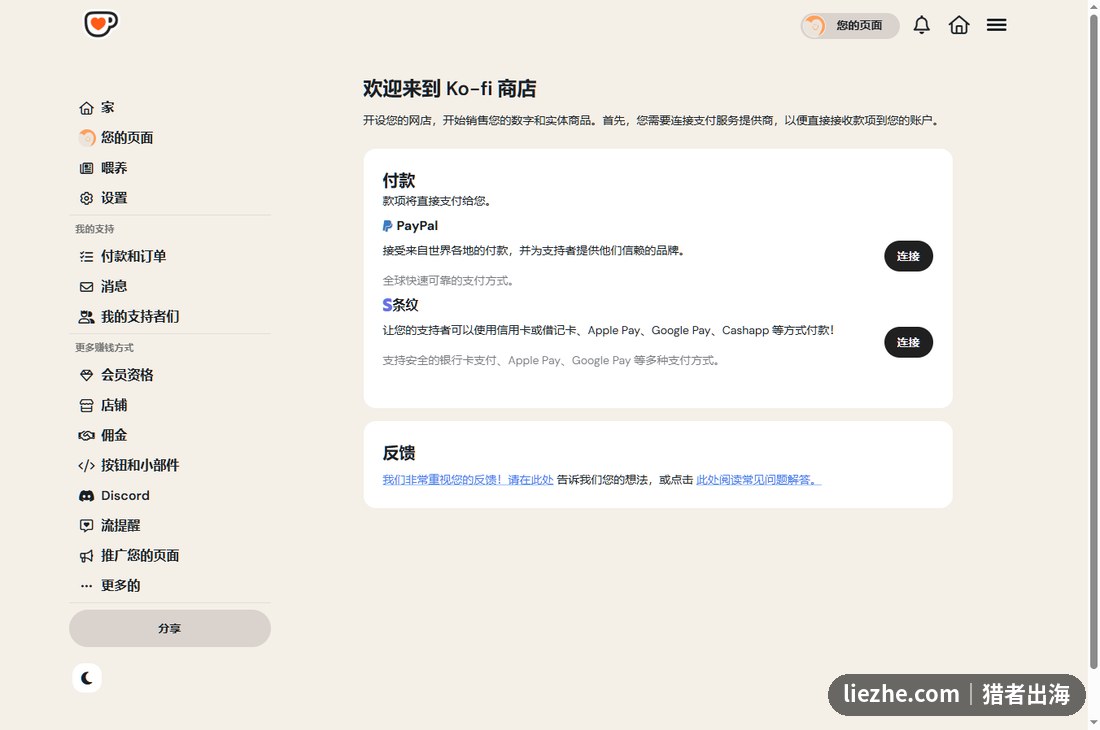Viewport: 1100px width, 730px height.
Task: Select 喂养 in the sidebar
Action: (x=170, y=168)
